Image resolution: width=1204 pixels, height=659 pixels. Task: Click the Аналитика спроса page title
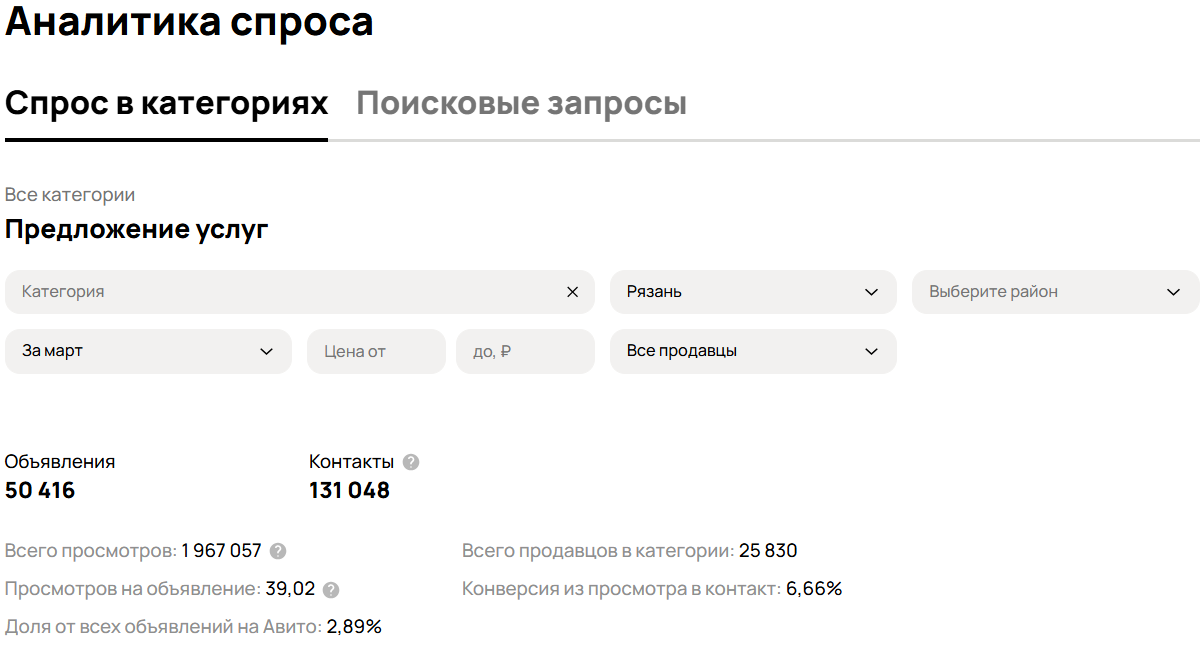click(x=189, y=22)
